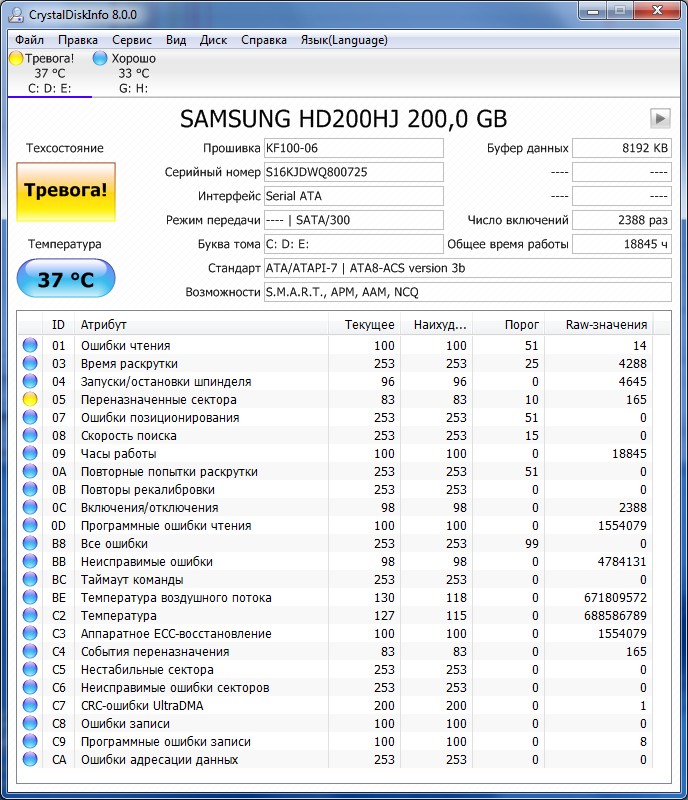The height and width of the screenshot is (800, 688).
Task: Select the Ошибки записи row text
Action: (126, 723)
